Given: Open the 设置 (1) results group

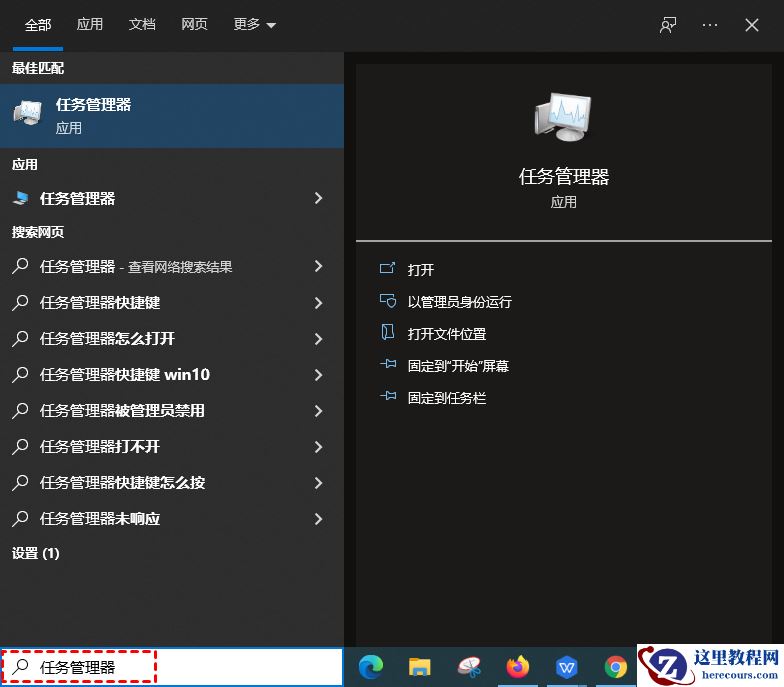Looking at the screenshot, I should 36,553.
